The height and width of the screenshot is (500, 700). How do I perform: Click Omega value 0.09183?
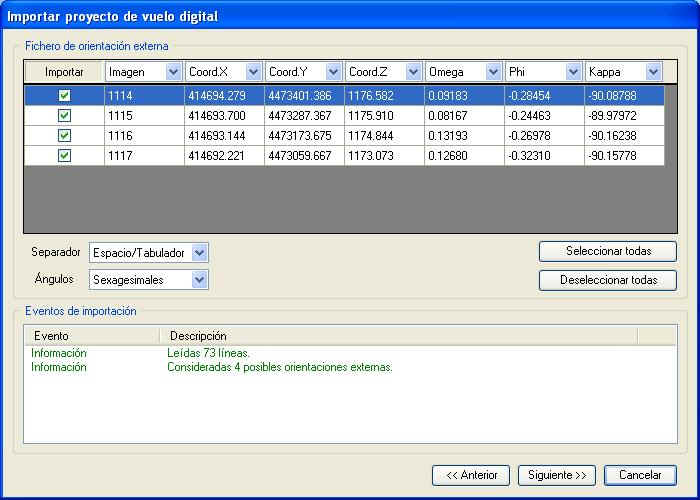(464, 96)
